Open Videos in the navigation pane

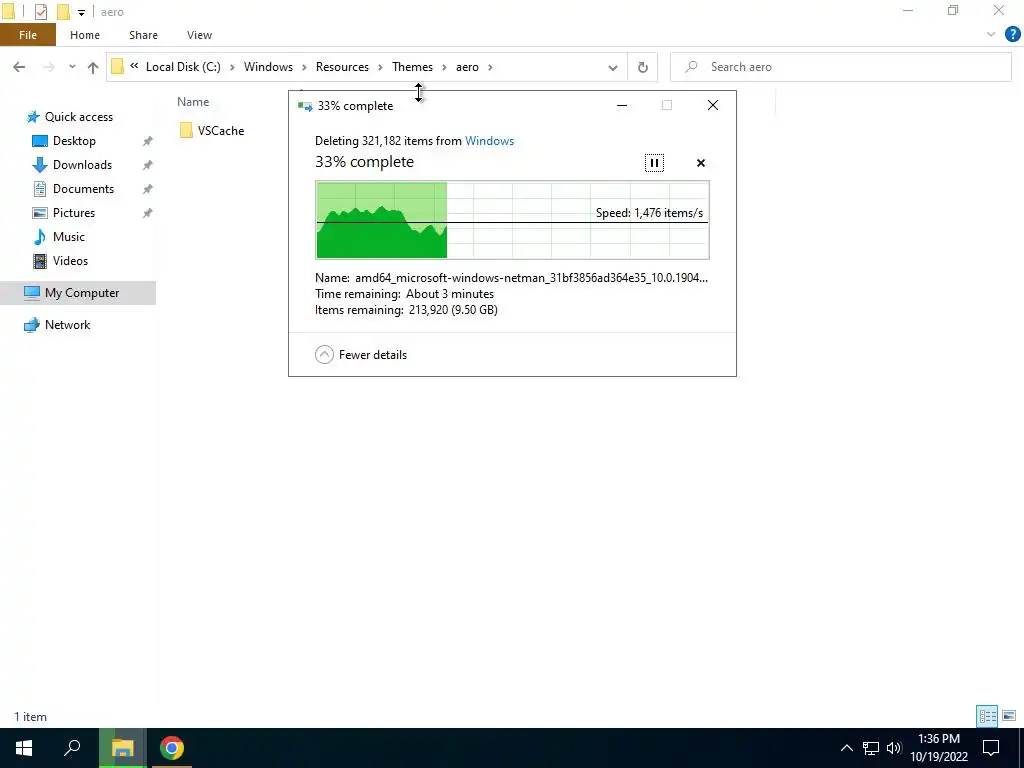coord(70,261)
